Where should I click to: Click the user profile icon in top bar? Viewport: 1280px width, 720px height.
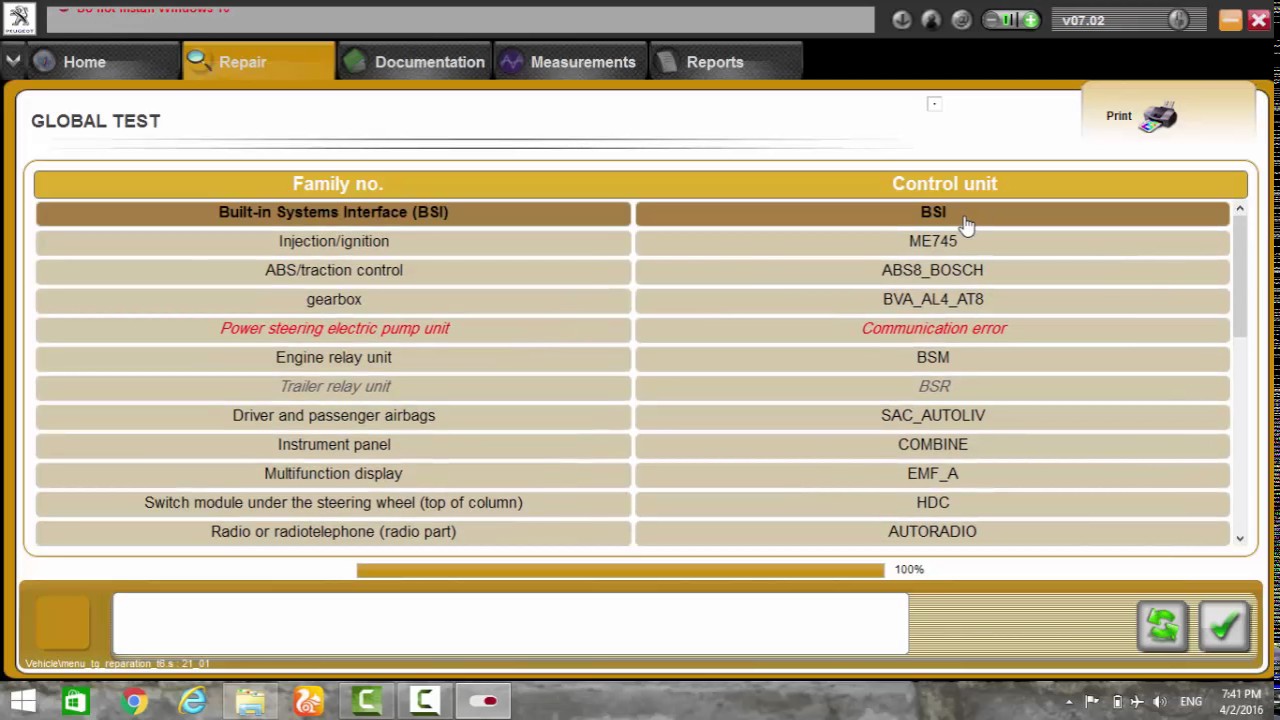[x=931, y=20]
